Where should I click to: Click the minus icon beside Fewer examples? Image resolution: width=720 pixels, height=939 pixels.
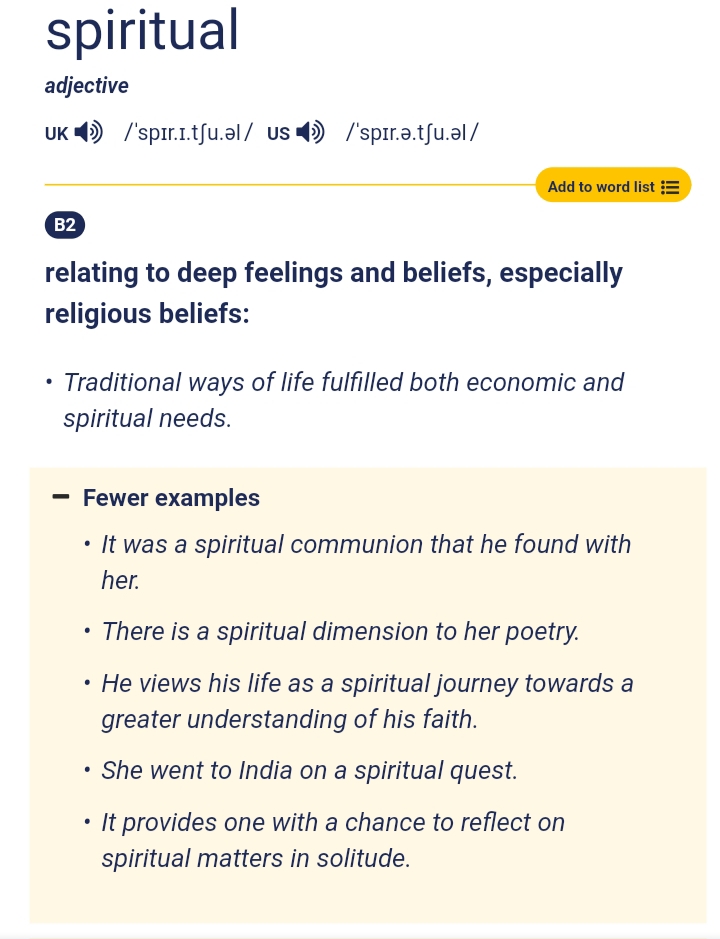click(x=61, y=497)
